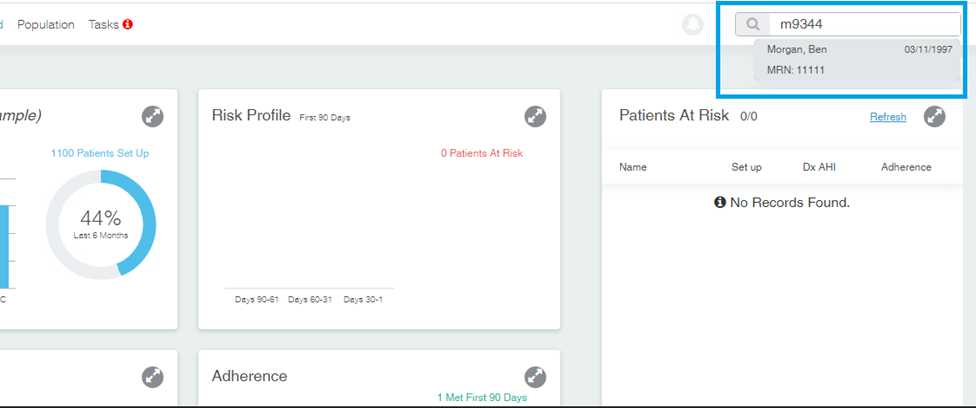Screen dimensions: 976x408
Task: Click the 44% donut chart
Action: 101,224
